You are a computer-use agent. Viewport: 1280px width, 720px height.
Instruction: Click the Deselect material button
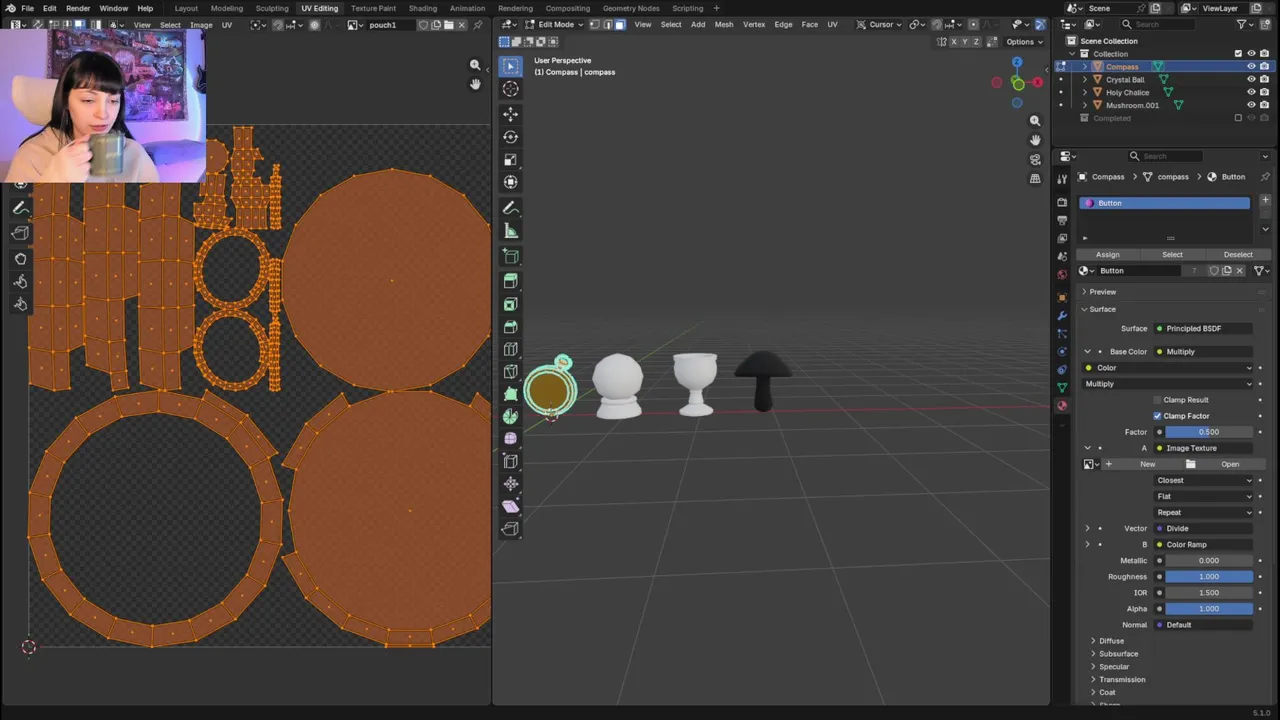[x=1237, y=255]
